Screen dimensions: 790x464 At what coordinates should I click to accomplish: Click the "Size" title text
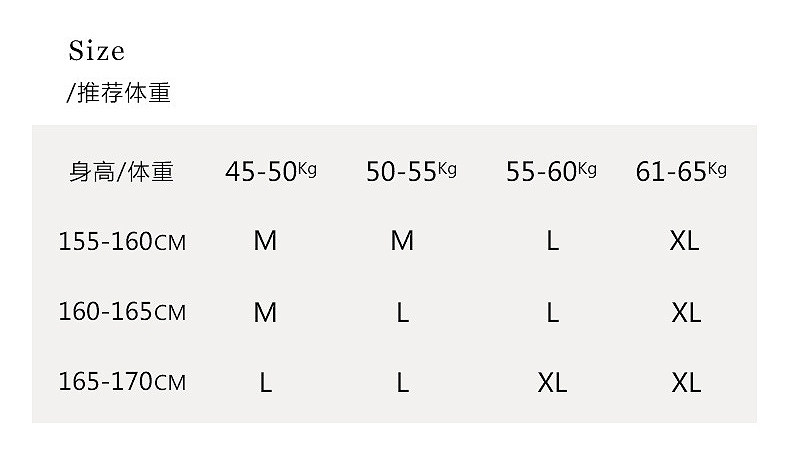tap(97, 51)
